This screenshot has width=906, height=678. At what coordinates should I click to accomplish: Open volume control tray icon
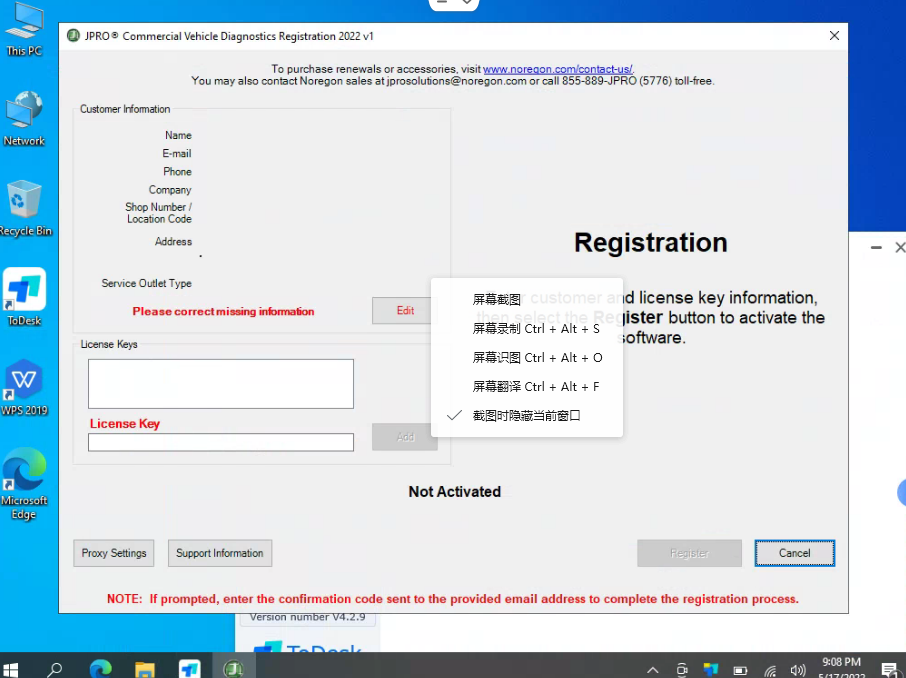(798, 670)
